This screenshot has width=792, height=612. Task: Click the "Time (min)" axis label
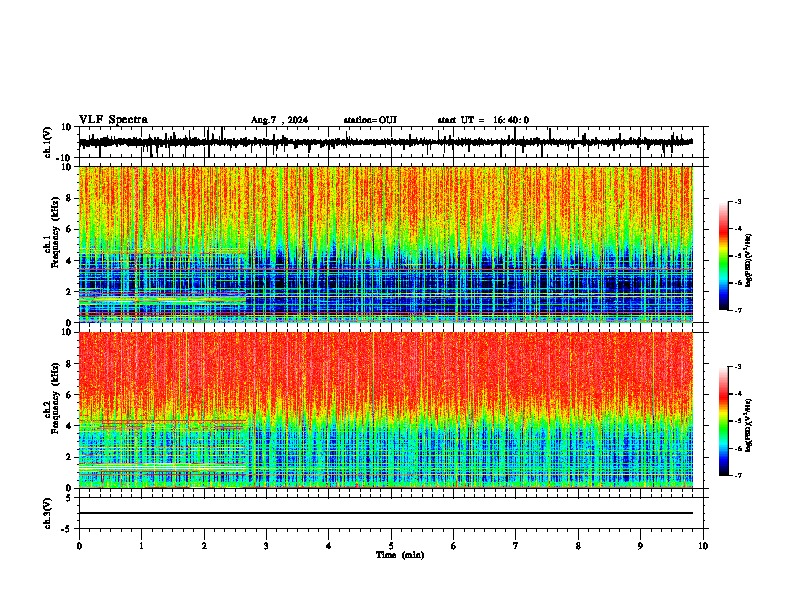point(400,555)
